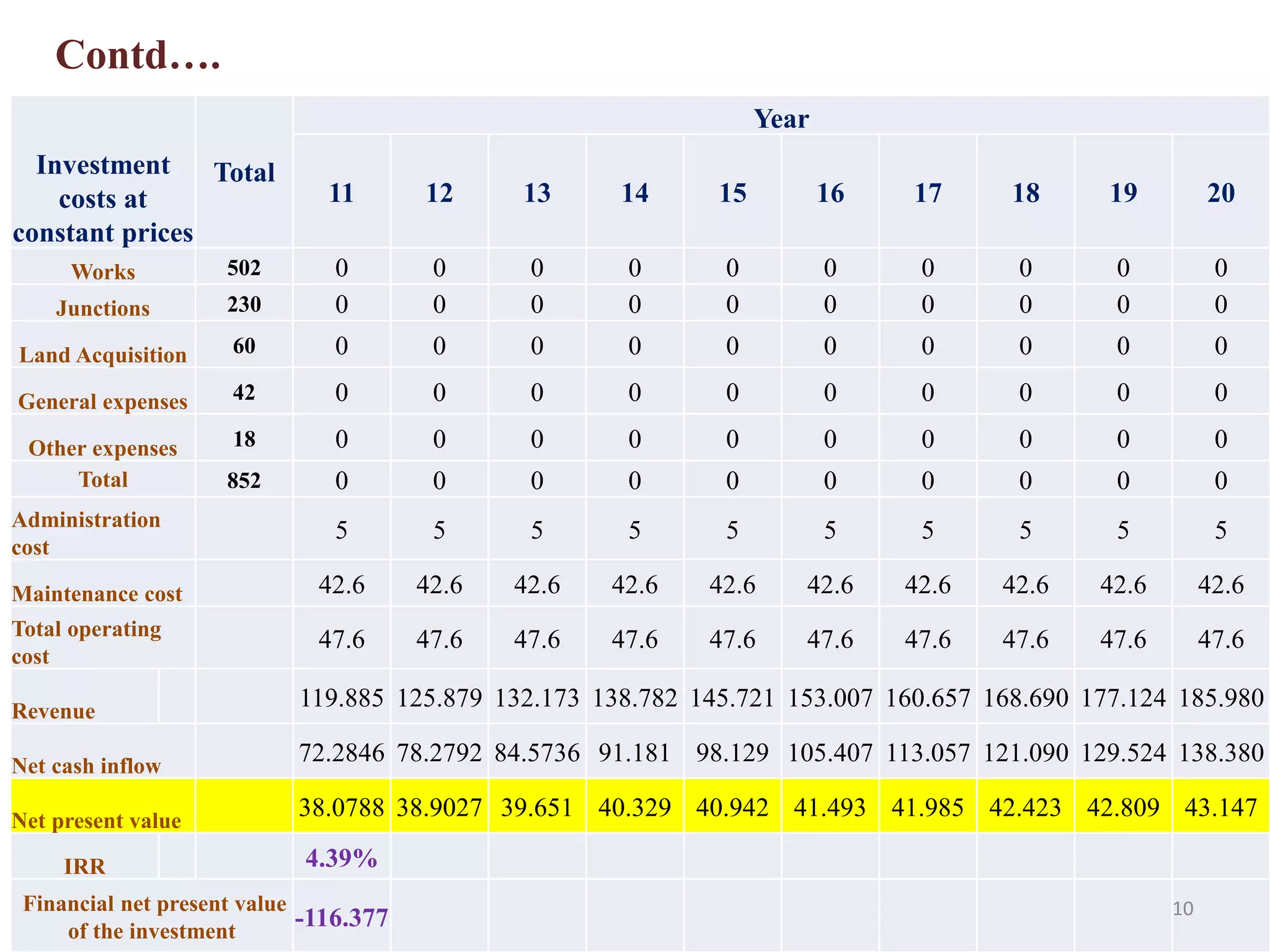Select net cash inflow 138.380 cell

[1220, 752]
